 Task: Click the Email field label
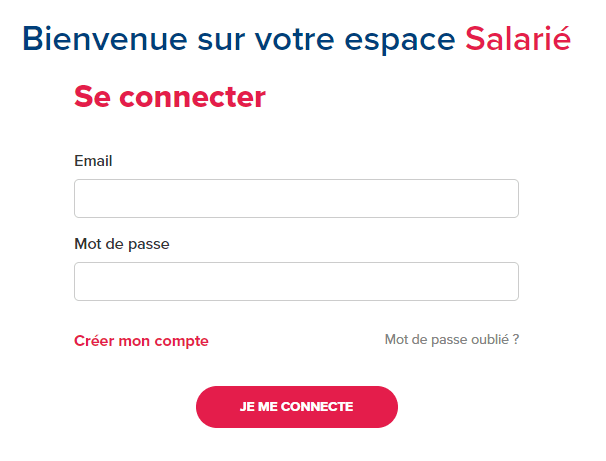[93, 161]
